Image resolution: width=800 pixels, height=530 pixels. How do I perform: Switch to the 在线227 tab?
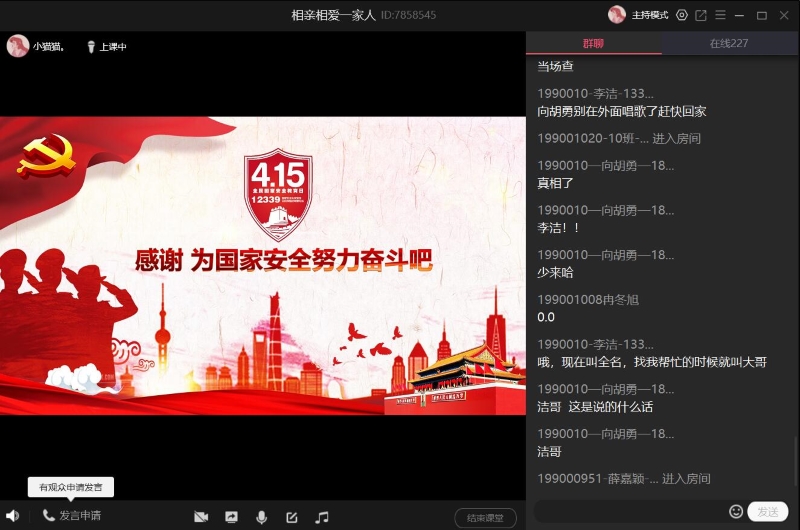[x=729, y=43]
